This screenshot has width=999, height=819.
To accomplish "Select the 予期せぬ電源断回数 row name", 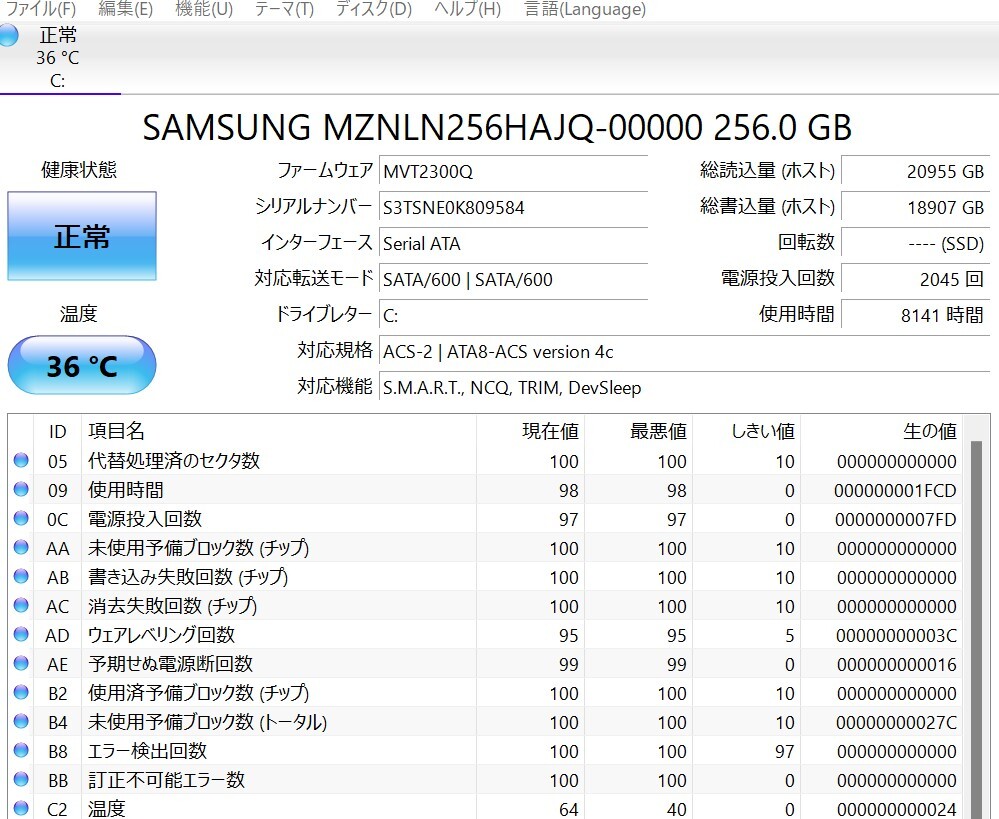I will click(171, 663).
